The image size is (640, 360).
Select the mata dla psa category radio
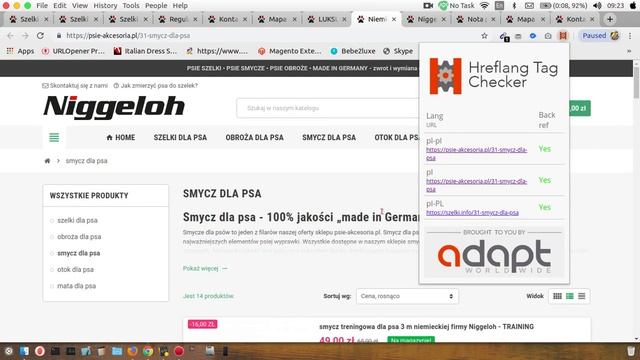52,286
